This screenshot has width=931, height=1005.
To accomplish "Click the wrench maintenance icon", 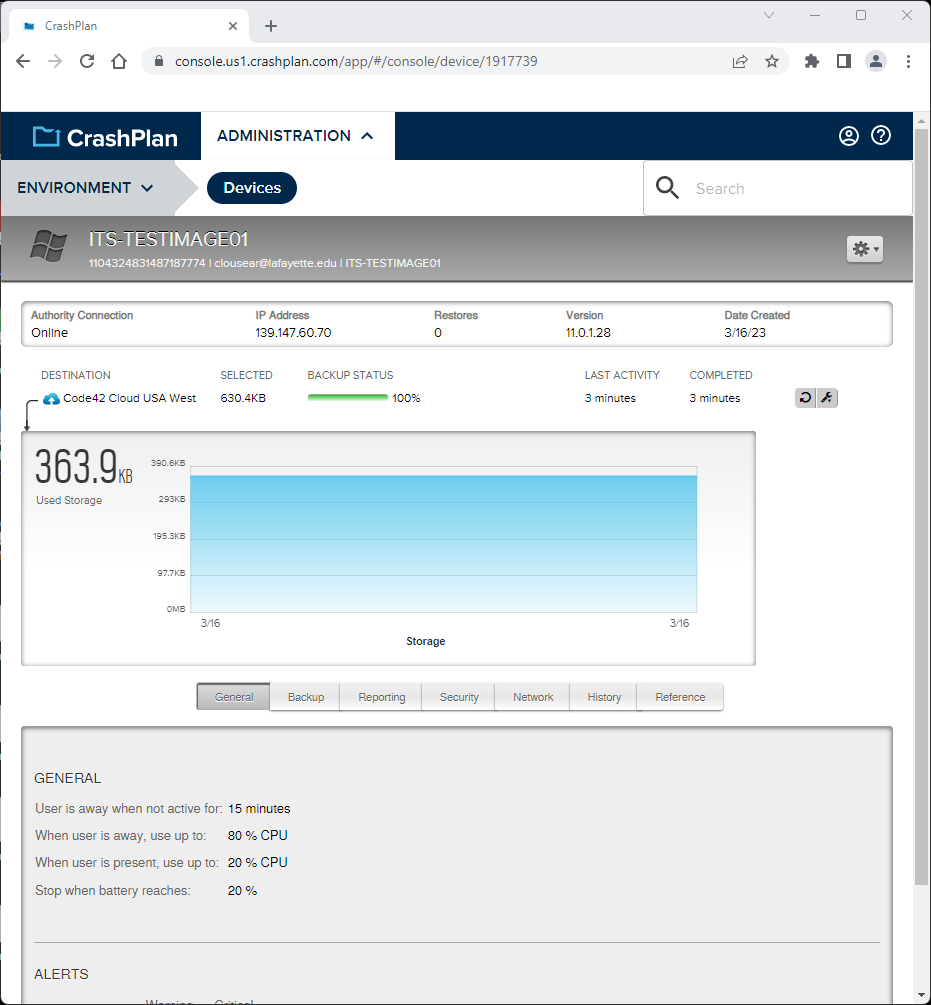I will (827, 397).
